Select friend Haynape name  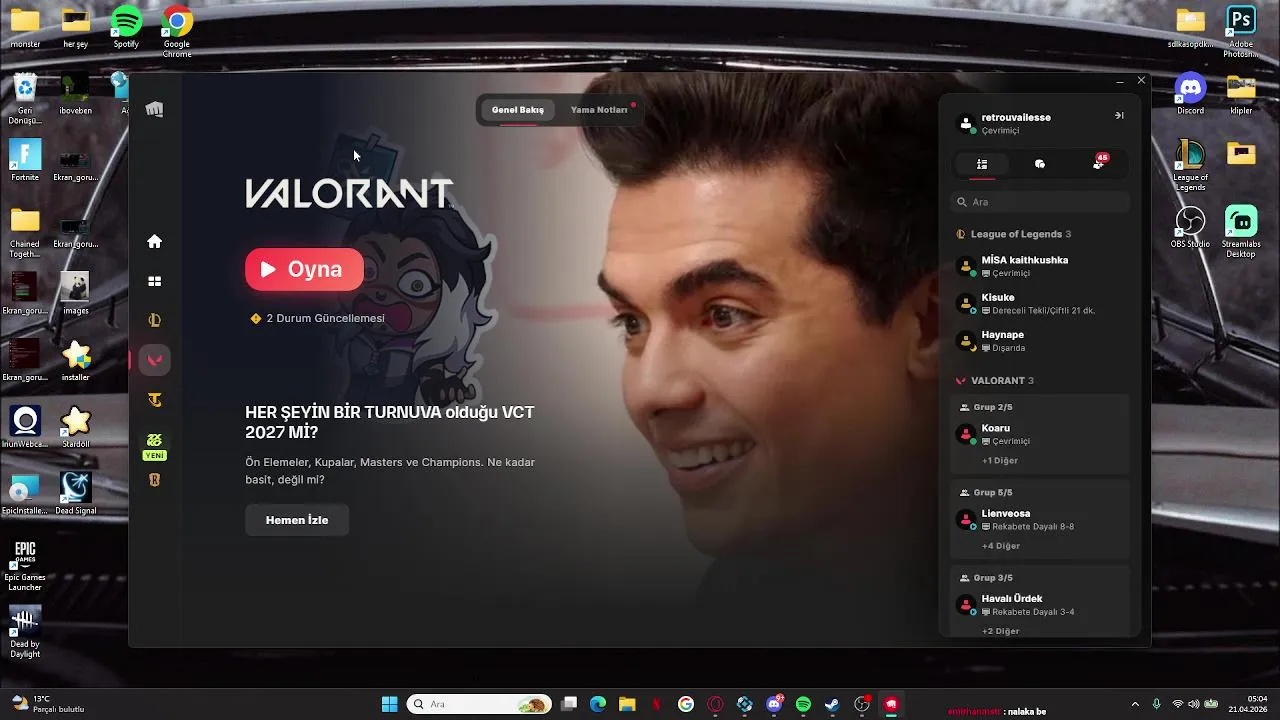(1003, 335)
